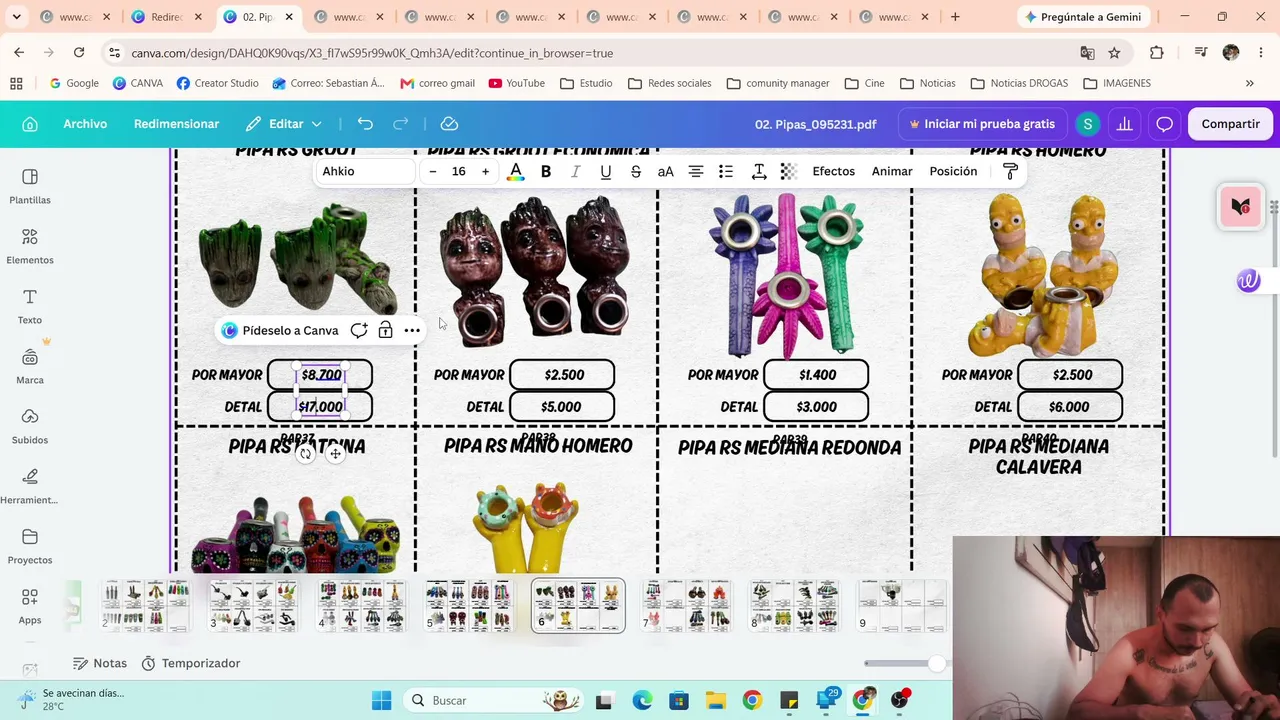Open the Canva home icon
Viewport: 1280px width, 720px height.
(x=30, y=124)
